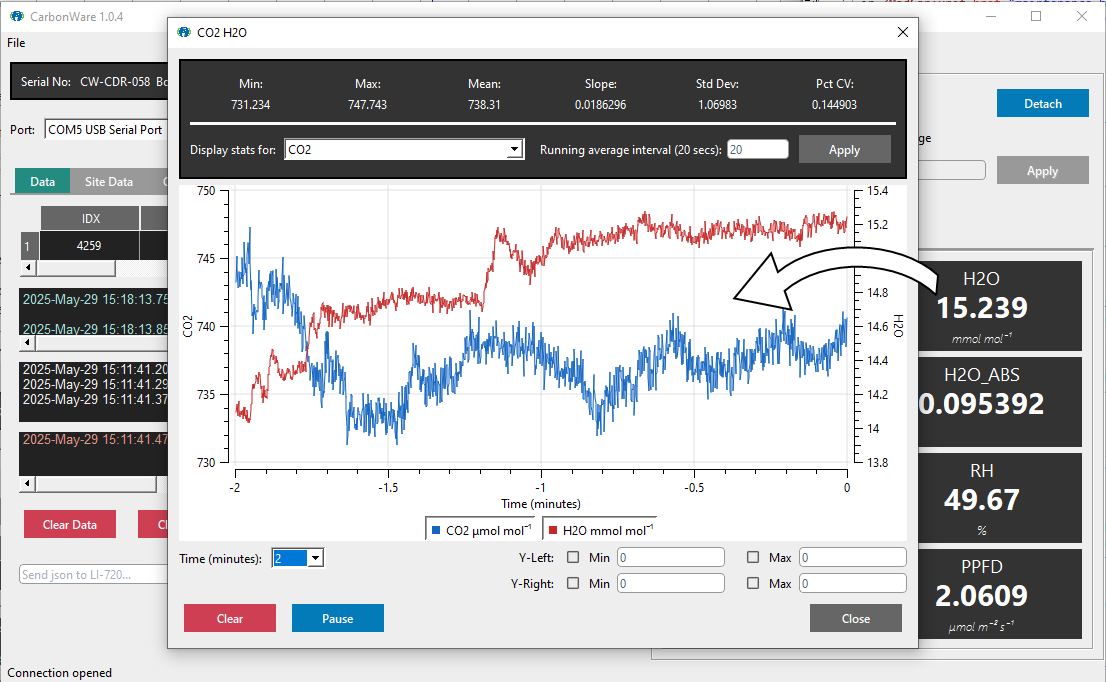Click orange log line 2025-May-29 15:11:41.47
This screenshot has width=1106, height=682.
pos(95,439)
